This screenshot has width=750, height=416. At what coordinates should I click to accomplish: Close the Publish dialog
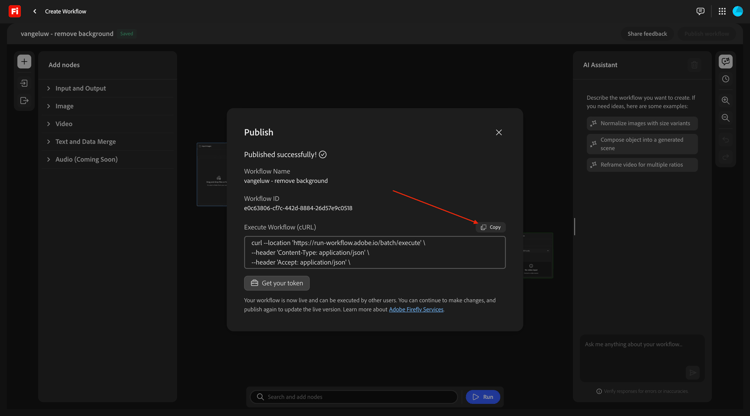(x=499, y=132)
